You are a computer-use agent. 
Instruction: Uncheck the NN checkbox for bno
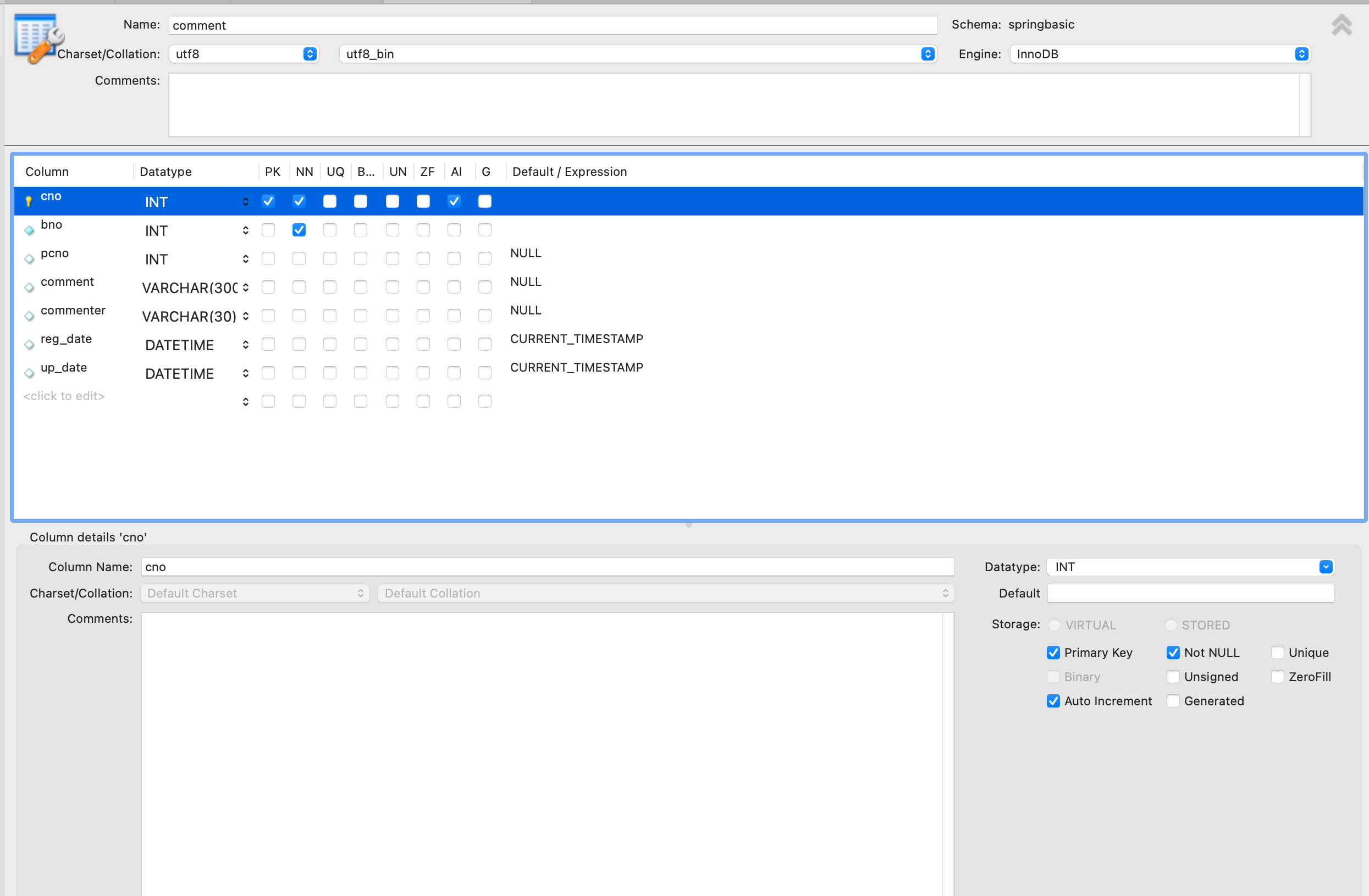[x=299, y=230]
